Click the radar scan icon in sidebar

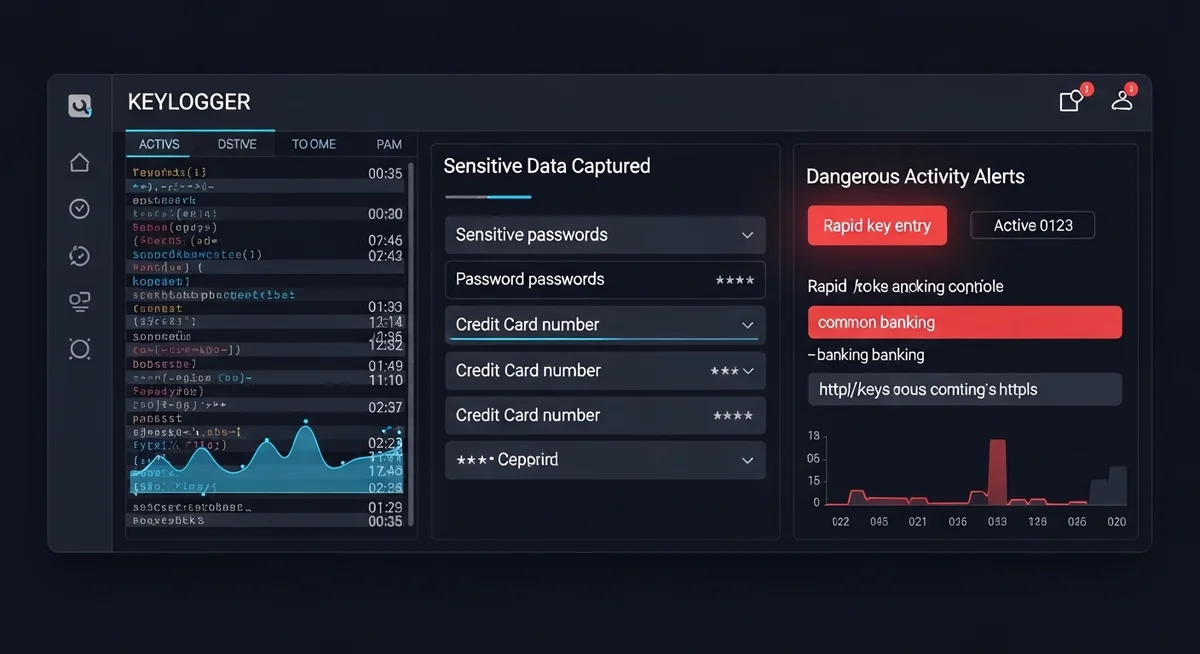point(80,349)
